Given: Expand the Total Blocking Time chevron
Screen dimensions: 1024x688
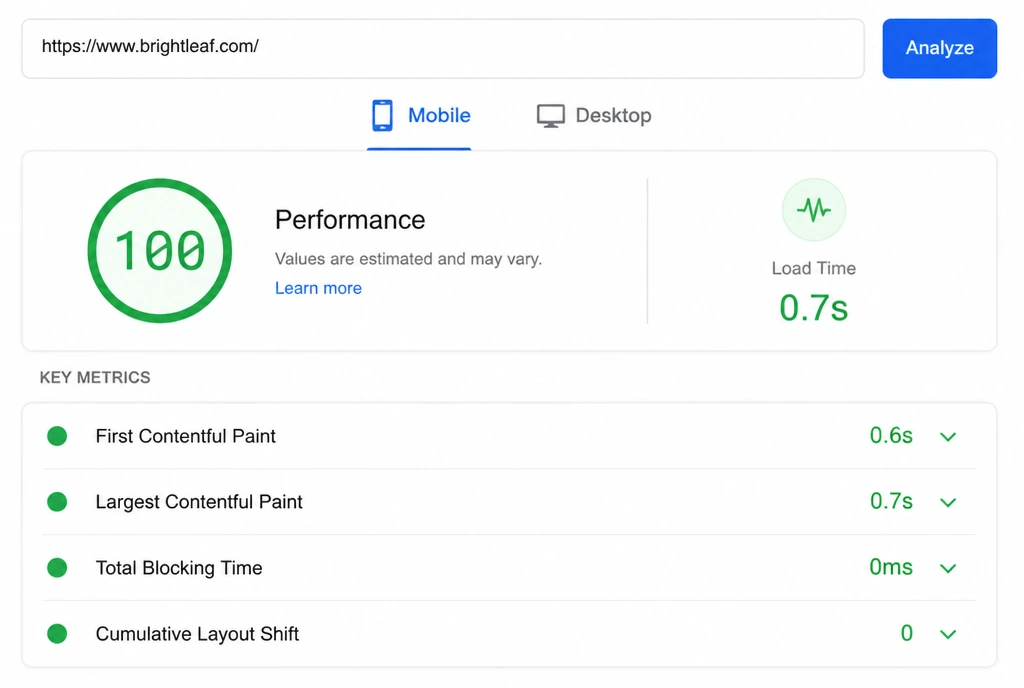Looking at the screenshot, I should [x=948, y=568].
